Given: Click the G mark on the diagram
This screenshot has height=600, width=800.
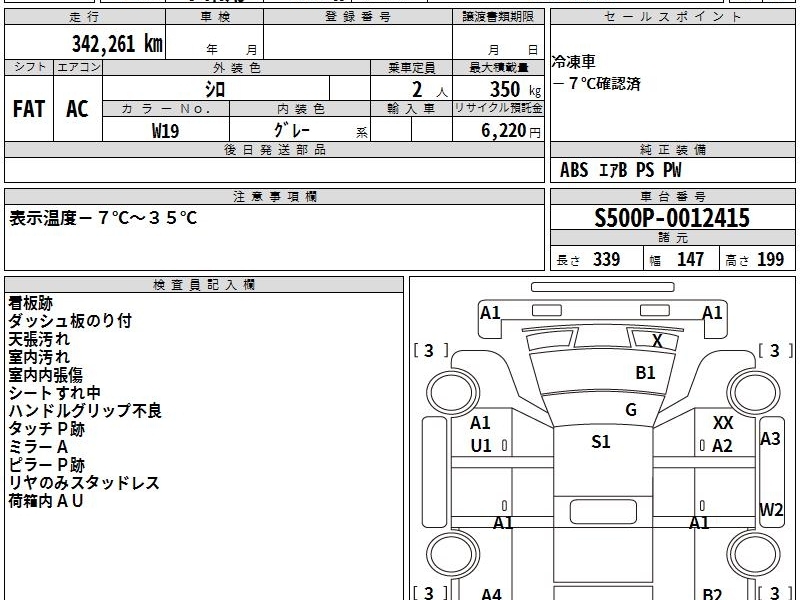Looking at the screenshot, I should [631, 410].
